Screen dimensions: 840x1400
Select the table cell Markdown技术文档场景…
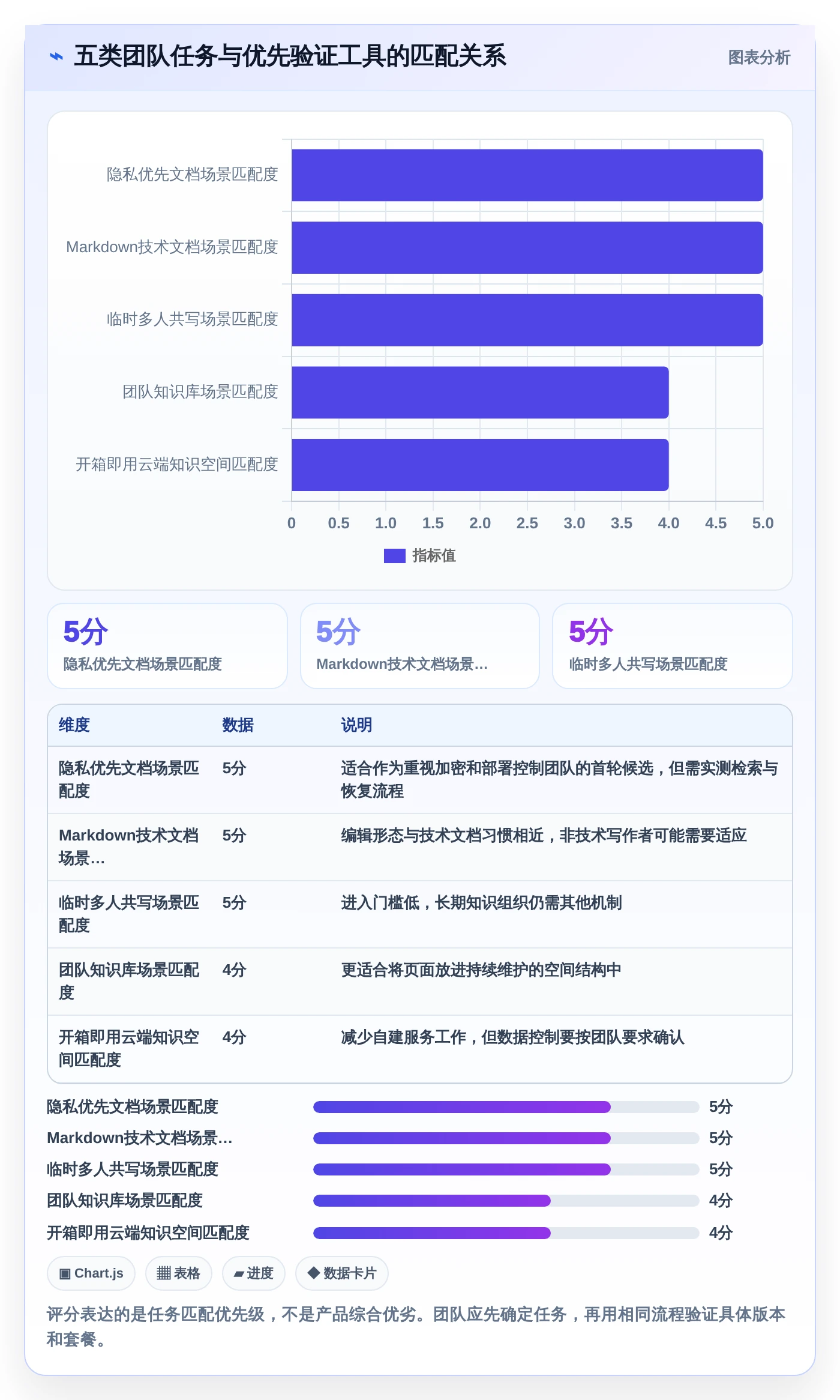pos(129,847)
